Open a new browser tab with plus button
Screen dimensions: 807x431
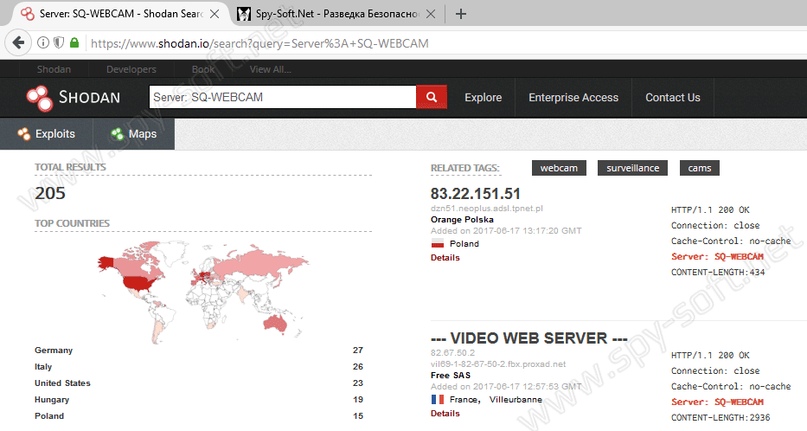click(x=461, y=14)
